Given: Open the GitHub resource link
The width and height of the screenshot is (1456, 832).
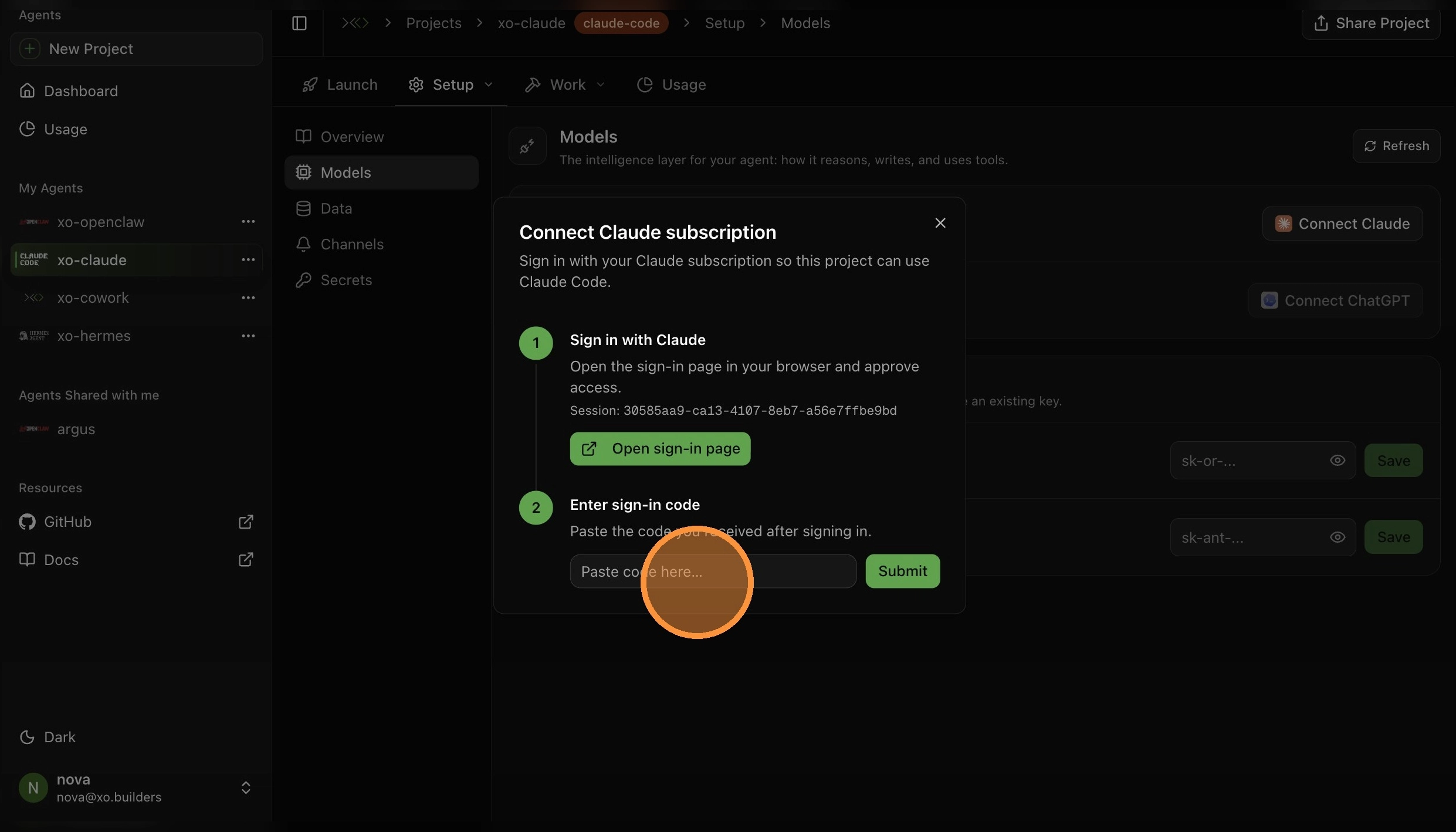Looking at the screenshot, I should coord(67,522).
